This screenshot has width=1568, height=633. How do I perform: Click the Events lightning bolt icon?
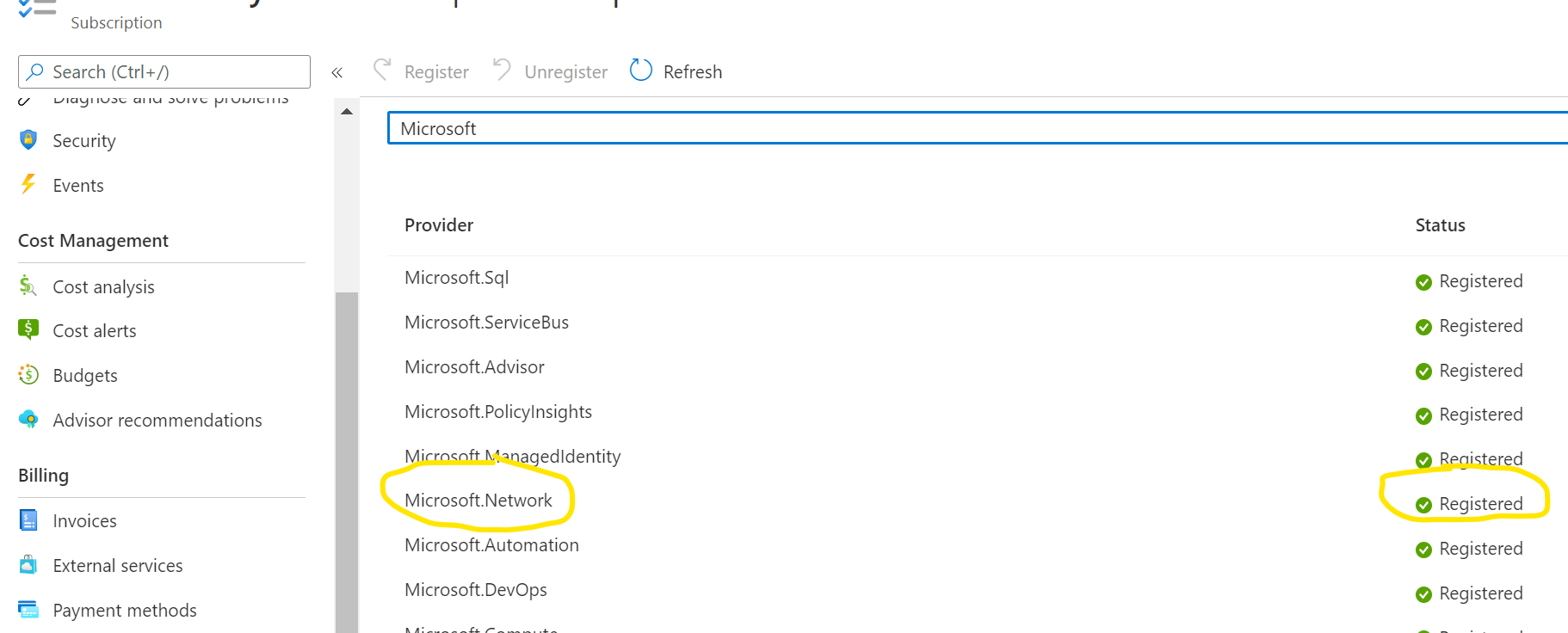[28, 184]
